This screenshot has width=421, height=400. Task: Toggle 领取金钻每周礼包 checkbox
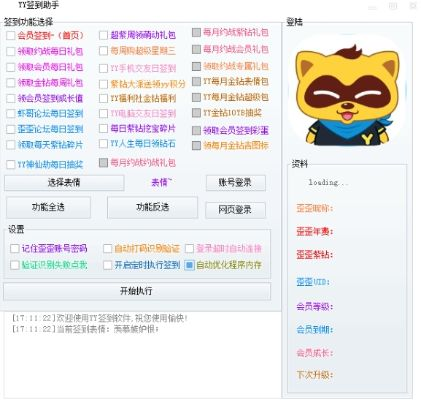(x=11, y=83)
